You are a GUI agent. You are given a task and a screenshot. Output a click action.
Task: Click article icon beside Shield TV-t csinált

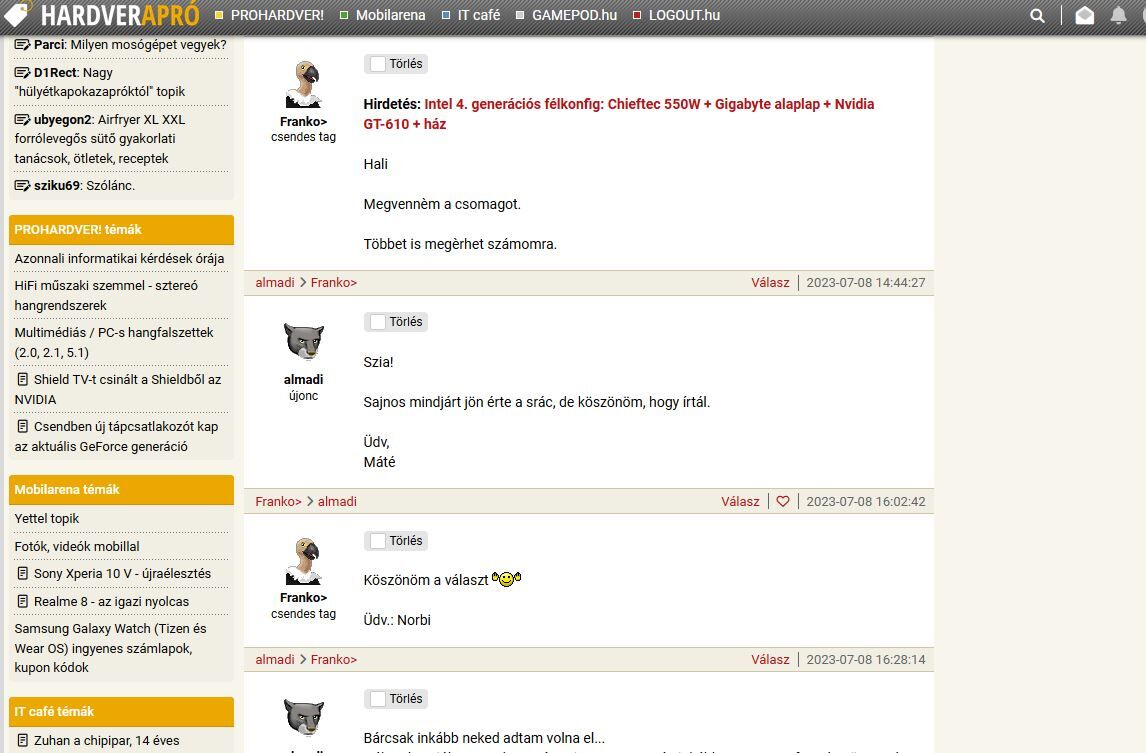tap(23, 379)
